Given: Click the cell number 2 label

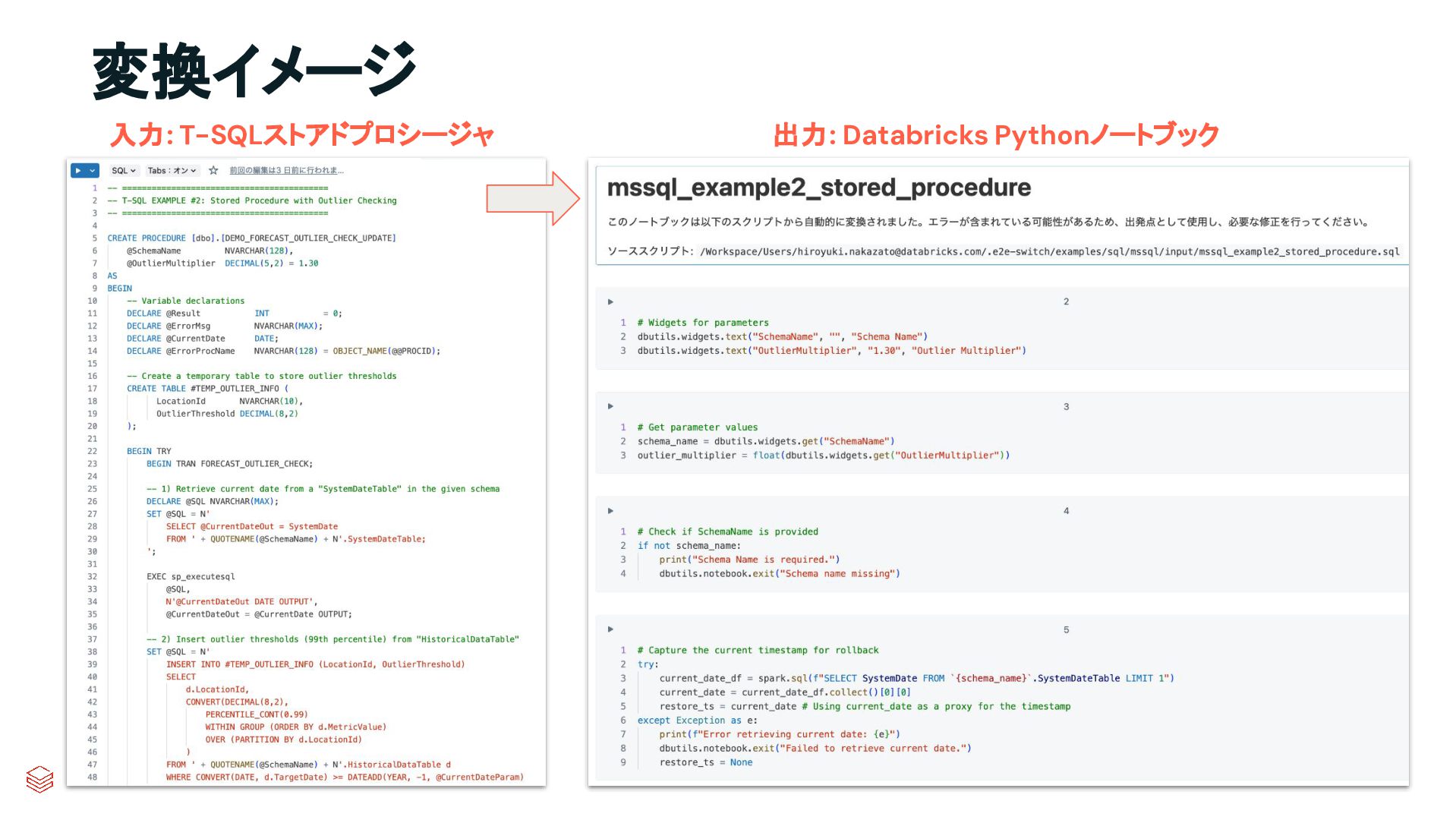Looking at the screenshot, I should tap(1066, 302).
